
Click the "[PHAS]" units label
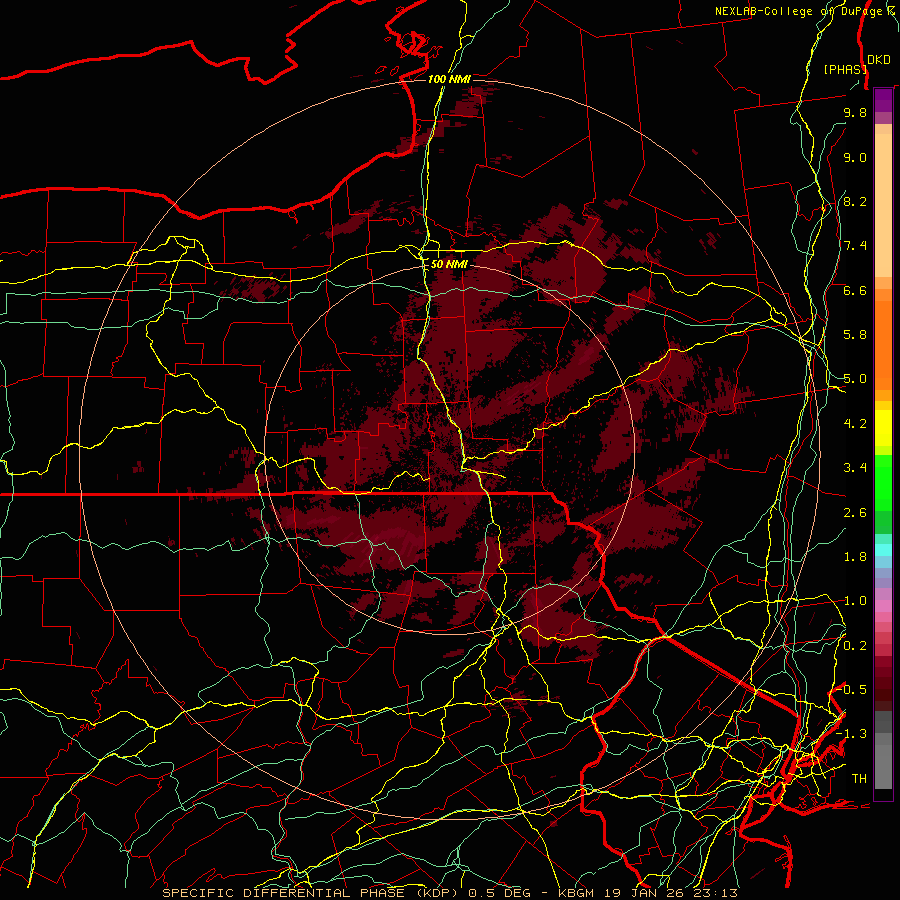[x=845, y=69]
